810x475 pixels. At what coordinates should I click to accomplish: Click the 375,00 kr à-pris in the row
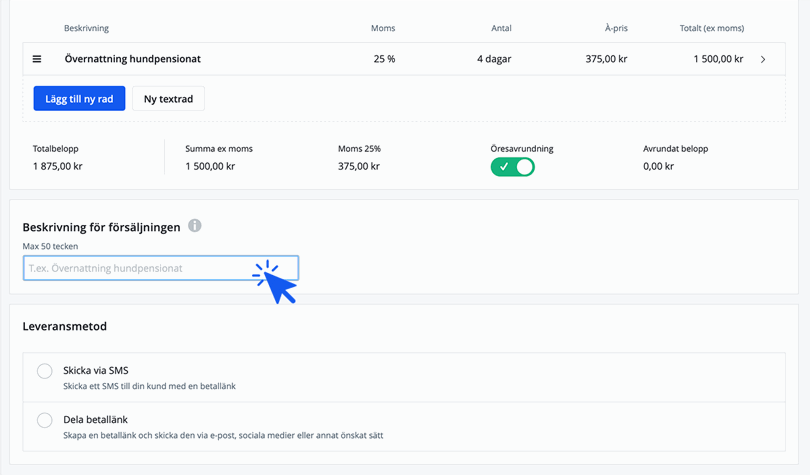click(606, 59)
